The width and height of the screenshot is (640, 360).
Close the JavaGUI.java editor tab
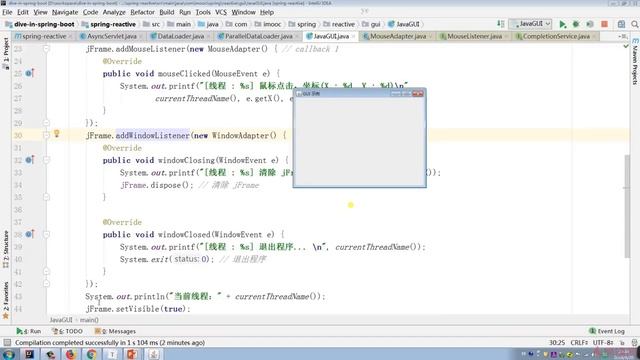click(353, 36)
